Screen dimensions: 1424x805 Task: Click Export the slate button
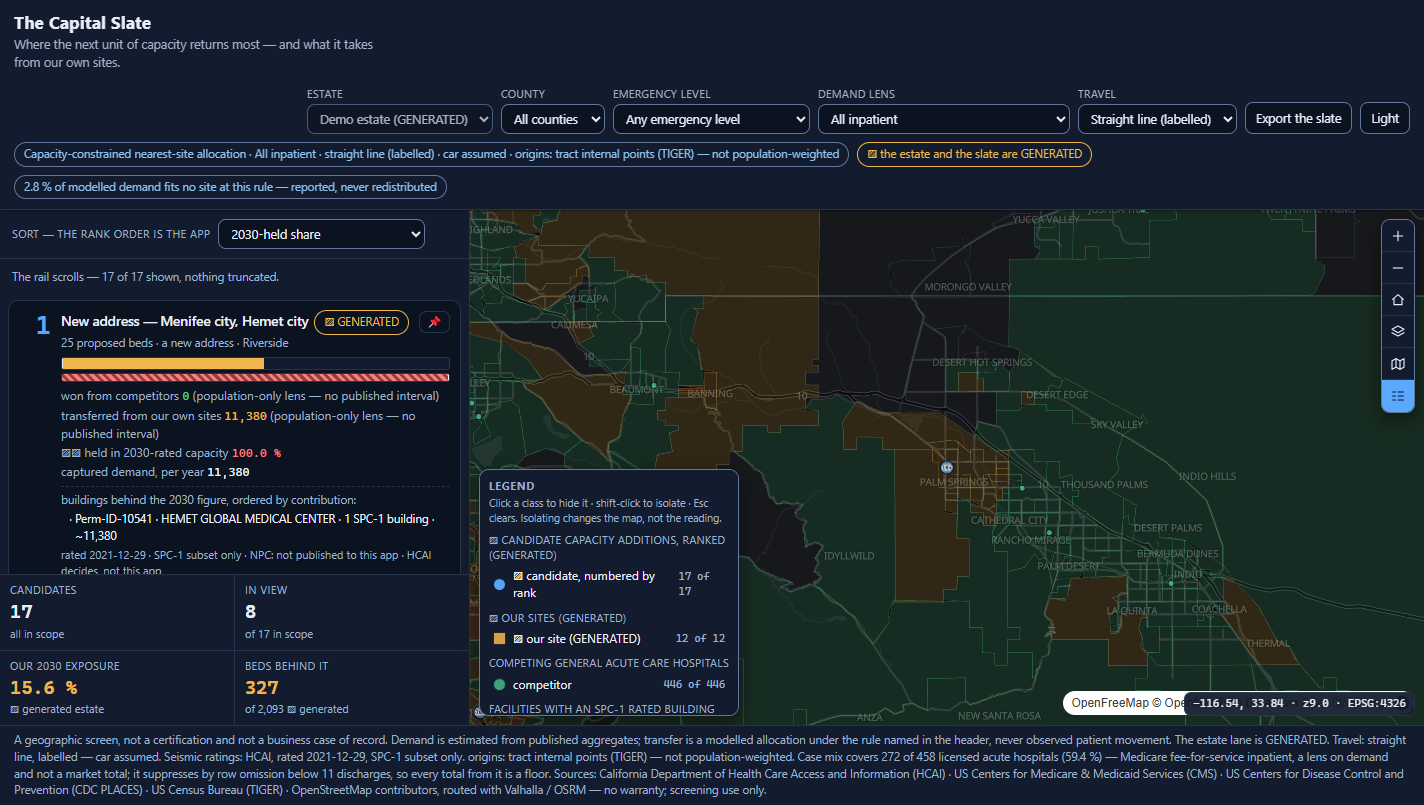tap(1298, 118)
